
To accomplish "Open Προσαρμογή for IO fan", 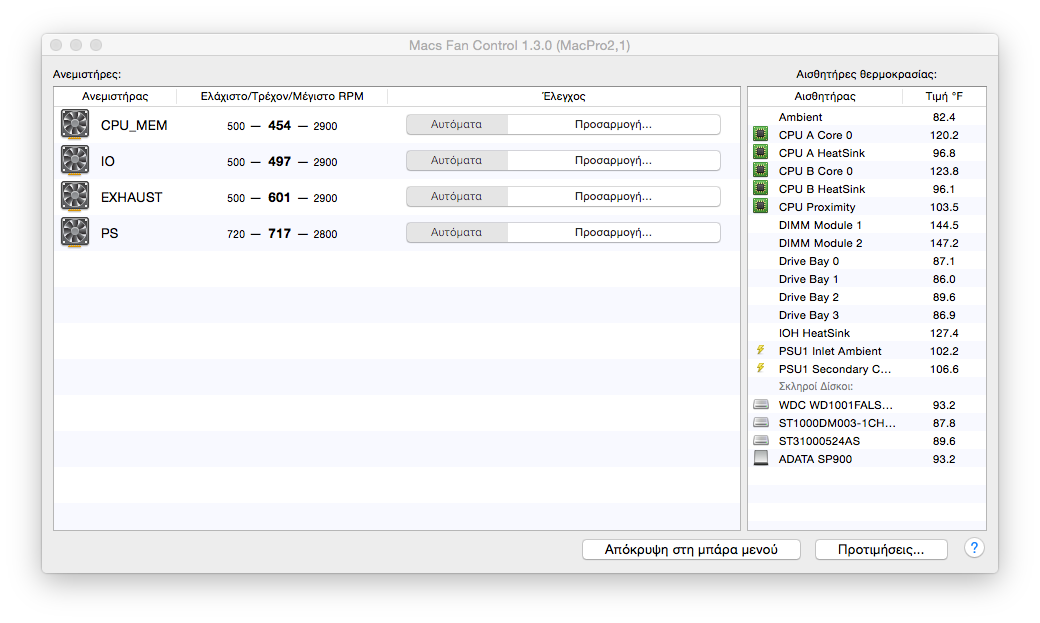I will click(x=614, y=160).
